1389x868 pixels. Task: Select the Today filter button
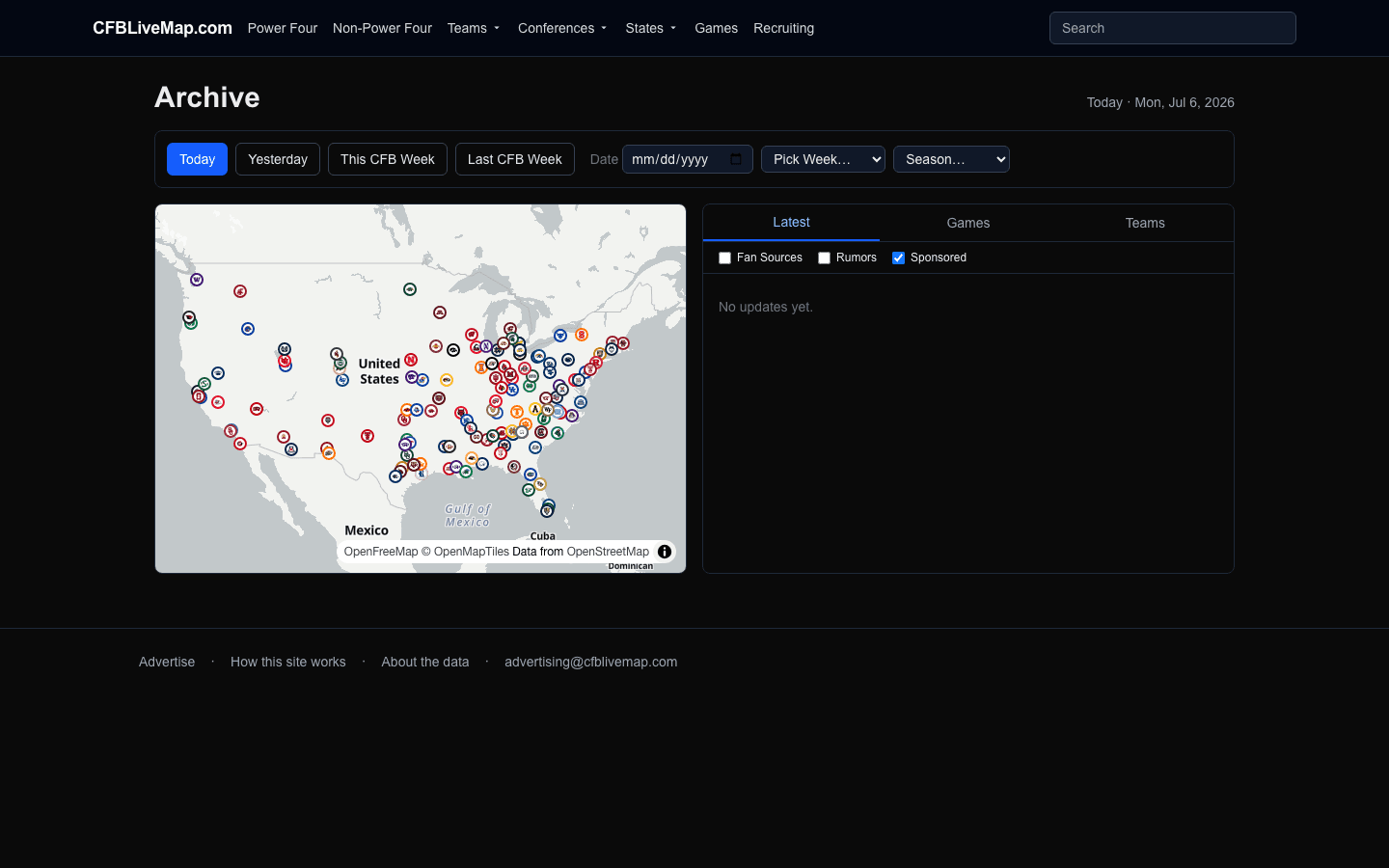tap(197, 159)
